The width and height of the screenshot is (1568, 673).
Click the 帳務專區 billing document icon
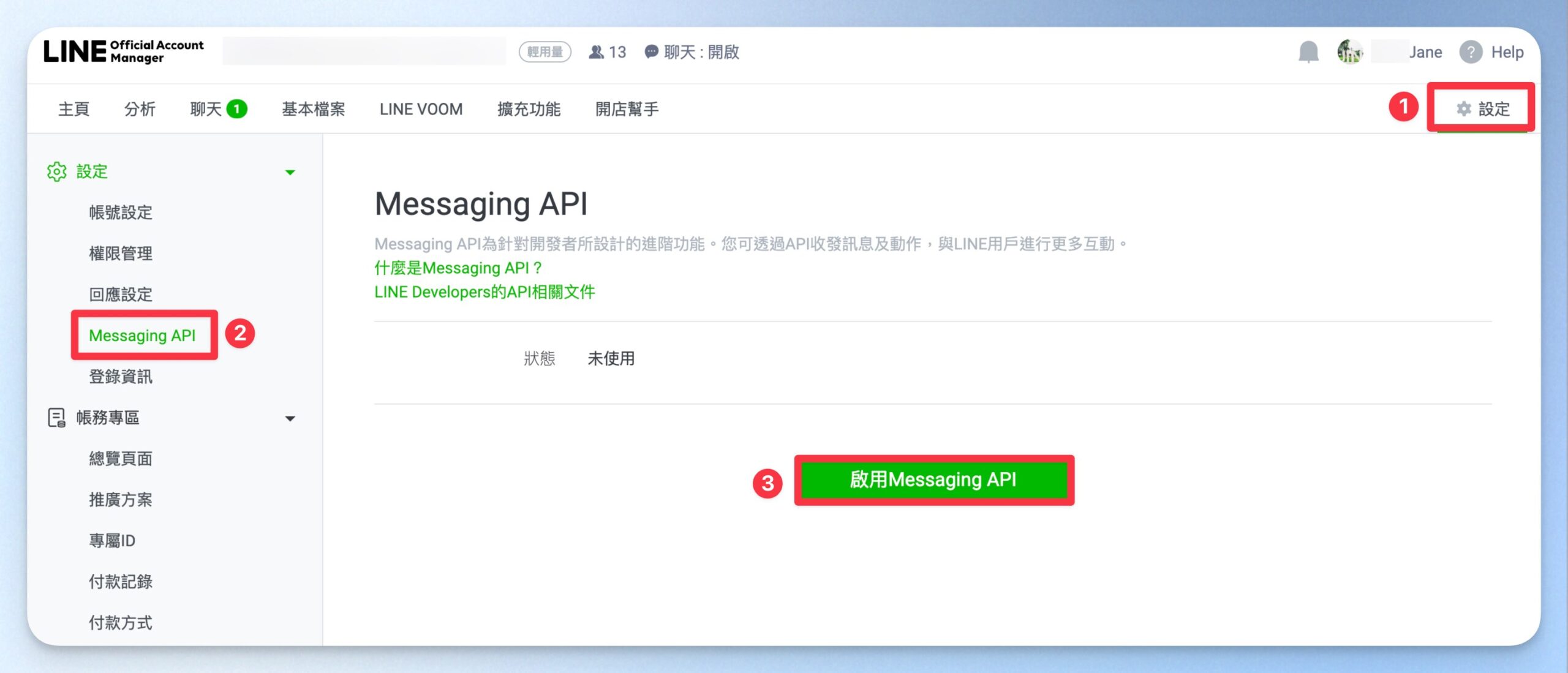pyautogui.click(x=56, y=418)
